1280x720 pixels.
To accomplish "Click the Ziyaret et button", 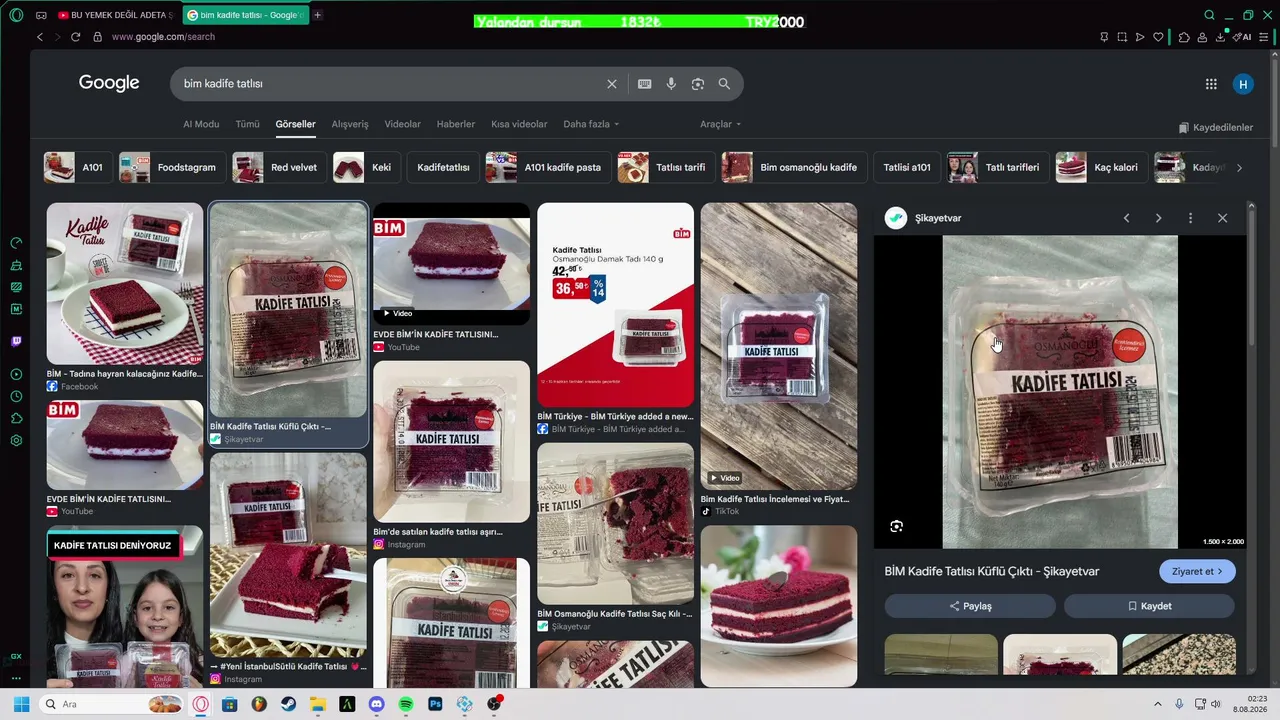I will click(1197, 571).
